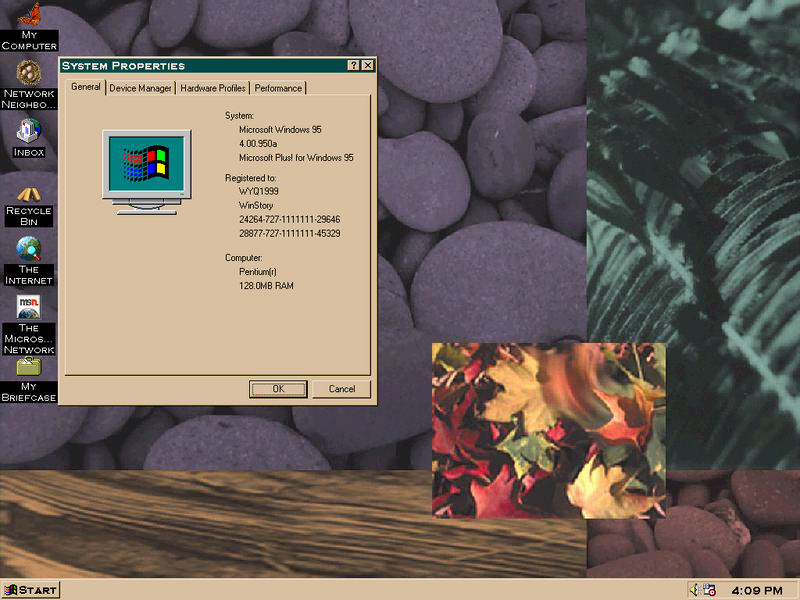Screen dimensions: 800x600
Task: Dismiss the dialog with Cancel
Action: coord(341,389)
